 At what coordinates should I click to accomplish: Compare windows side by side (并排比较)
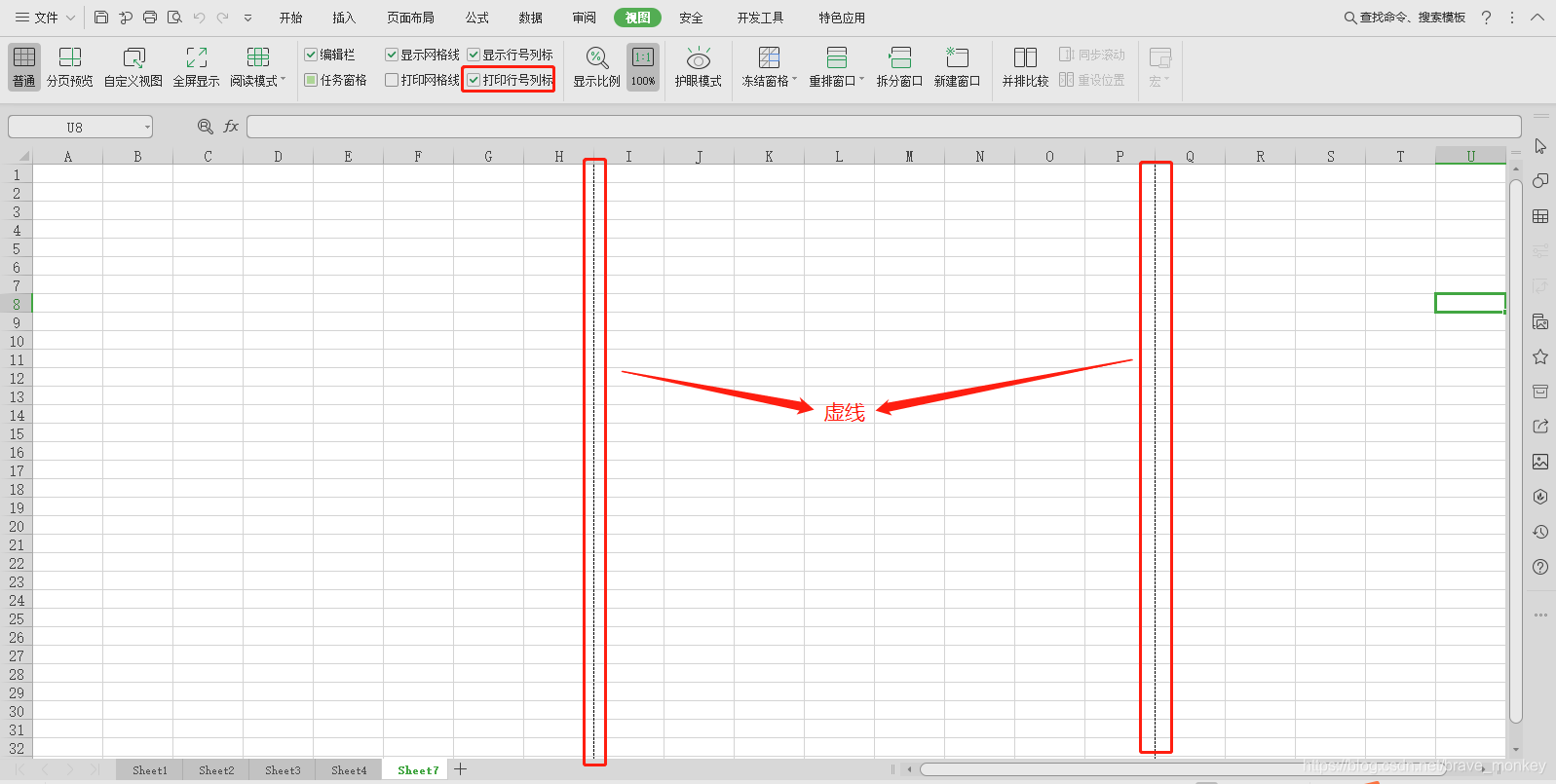1025,66
